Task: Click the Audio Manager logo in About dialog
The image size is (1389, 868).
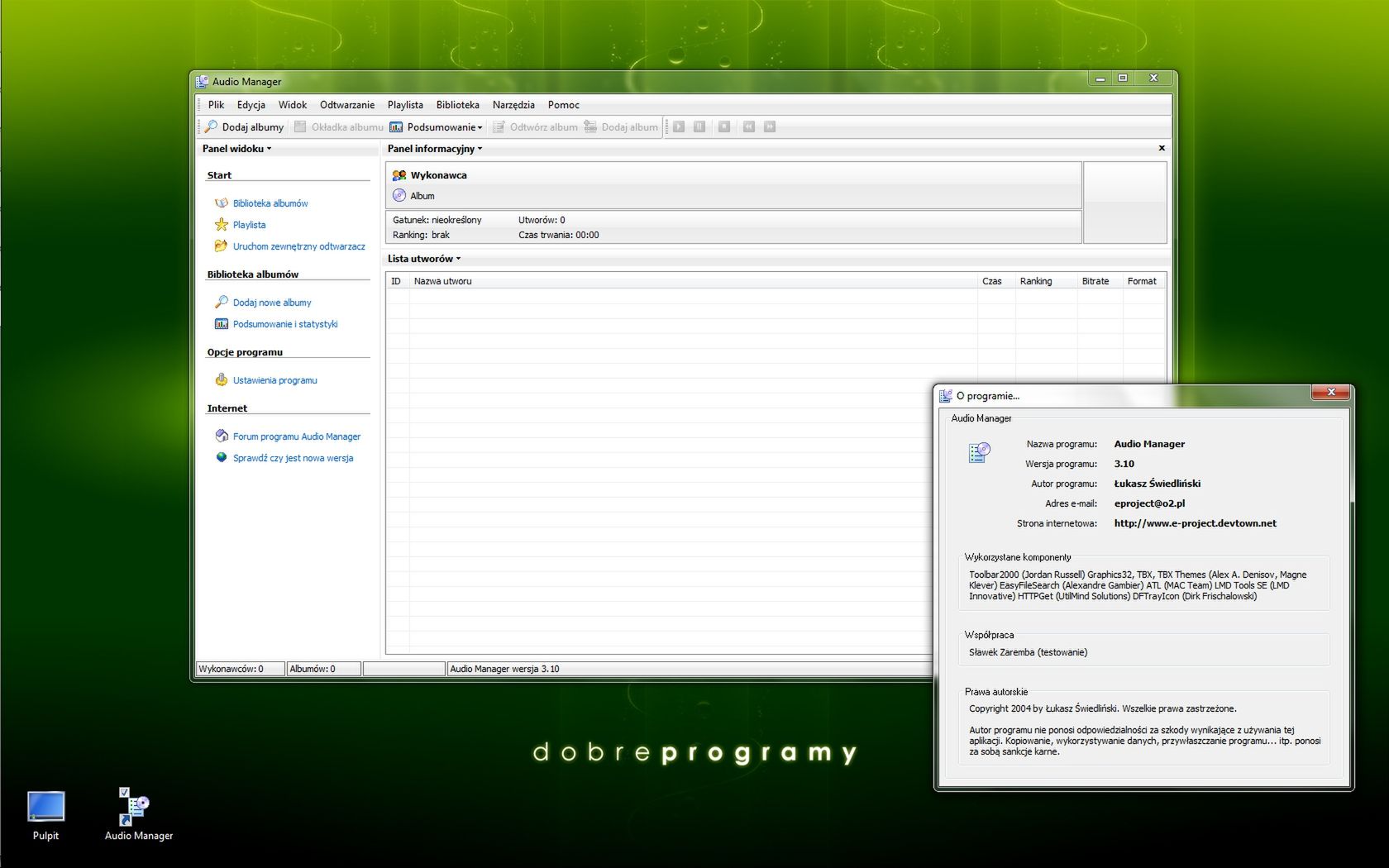Action: pyautogui.click(x=980, y=452)
